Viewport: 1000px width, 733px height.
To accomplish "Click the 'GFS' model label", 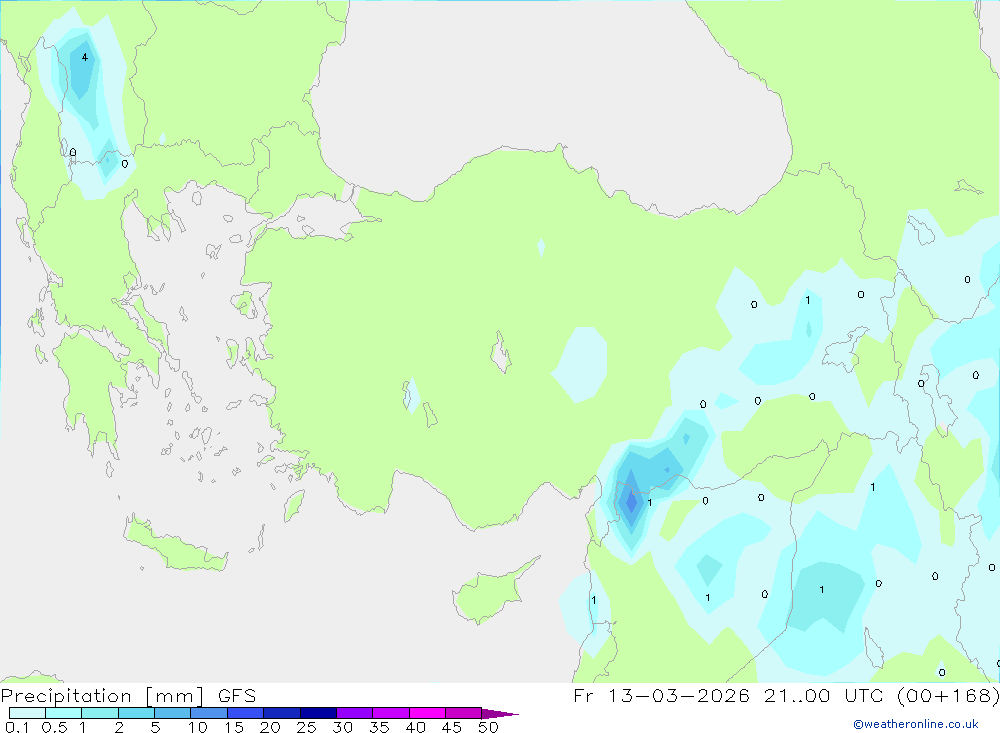I will coord(237,695).
